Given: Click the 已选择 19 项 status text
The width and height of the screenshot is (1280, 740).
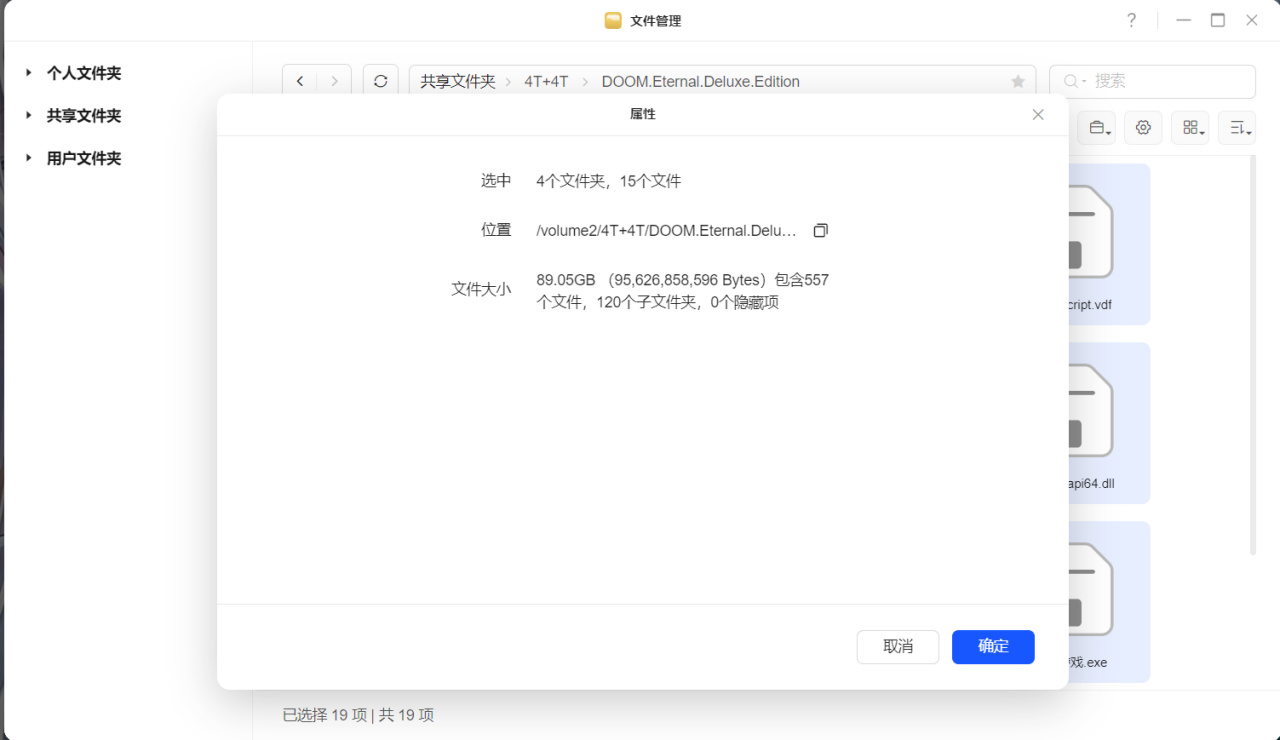Looking at the screenshot, I should 325,715.
